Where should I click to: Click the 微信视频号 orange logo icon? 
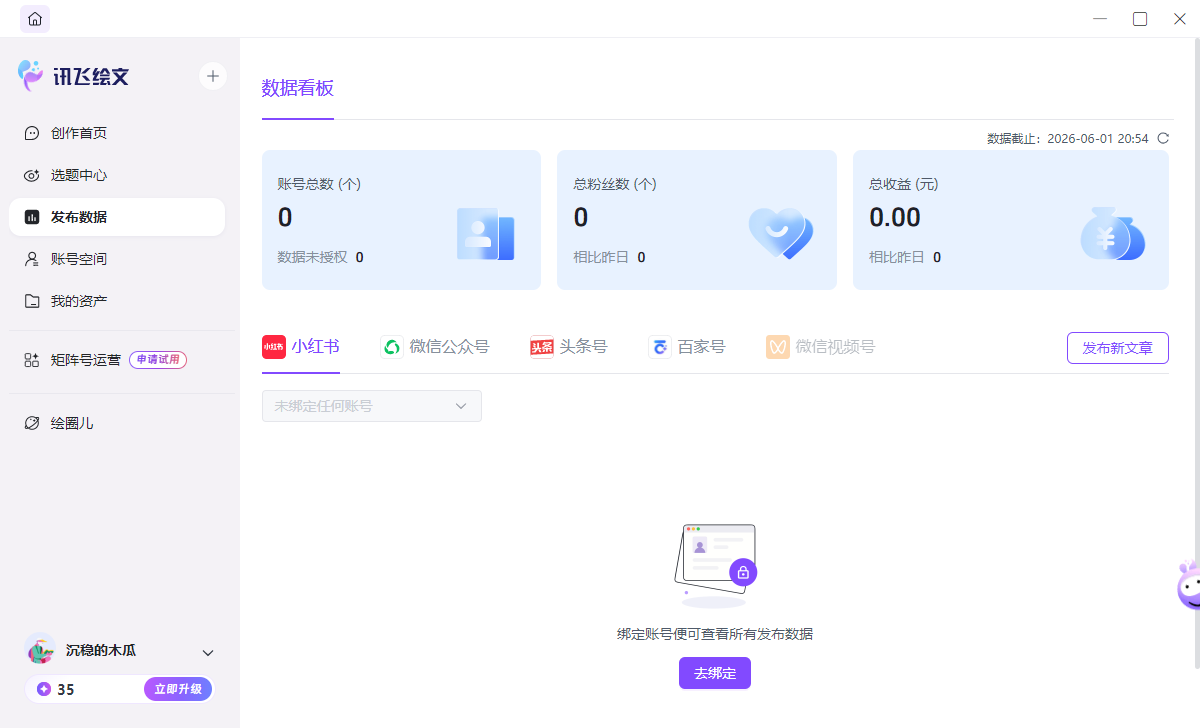coord(778,347)
